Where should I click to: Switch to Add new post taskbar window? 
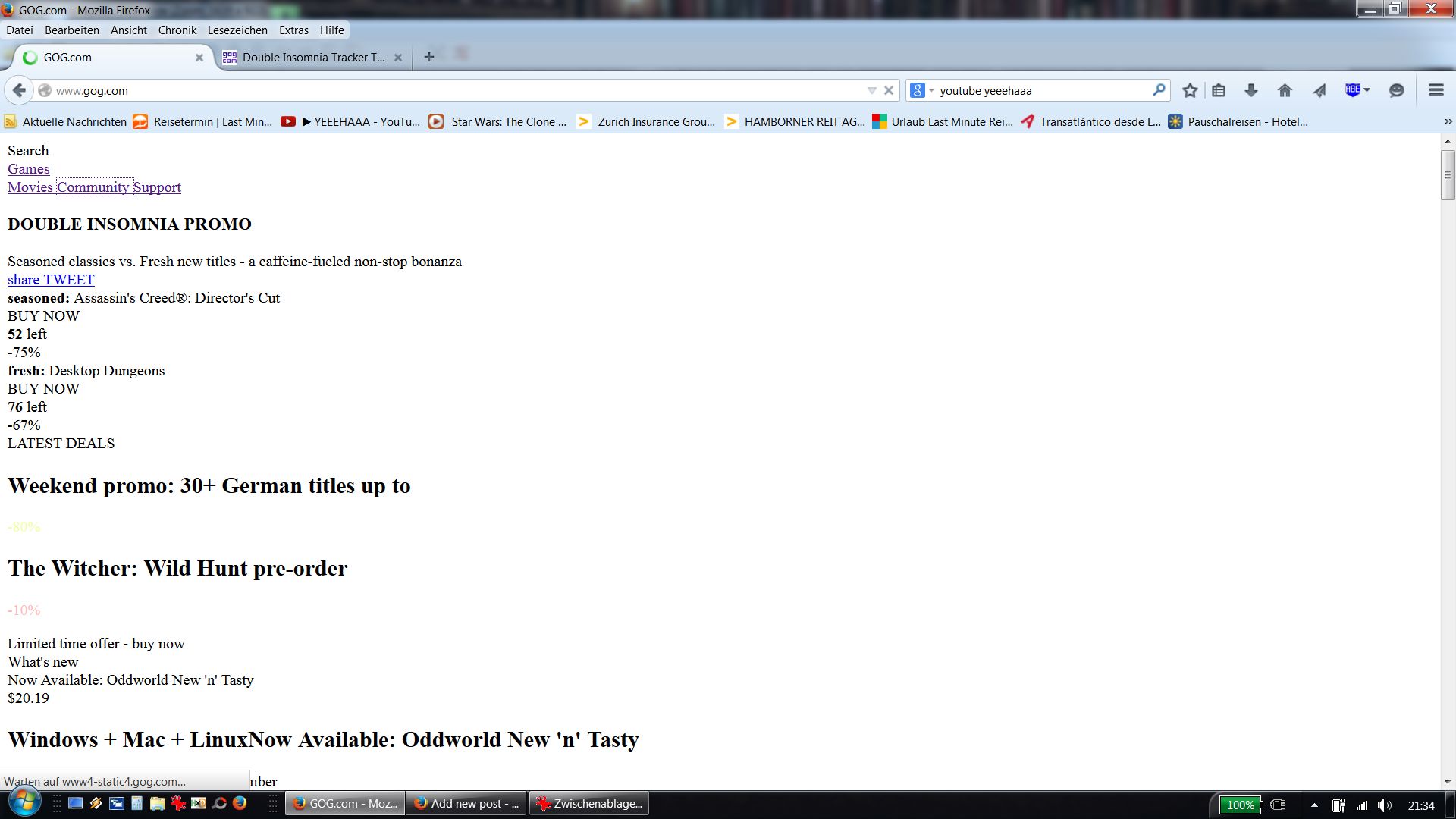pyautogui.click(x=466, y=804)
